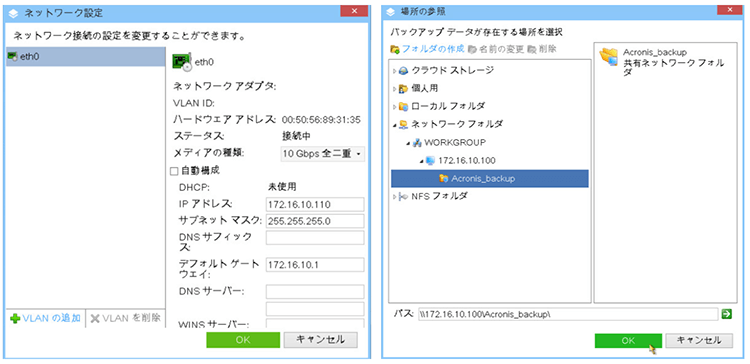Select ネットワーク フォルダ in tree
Viewport: 750px width, 364px height.
pyautogui.click(x=457, y=124)
